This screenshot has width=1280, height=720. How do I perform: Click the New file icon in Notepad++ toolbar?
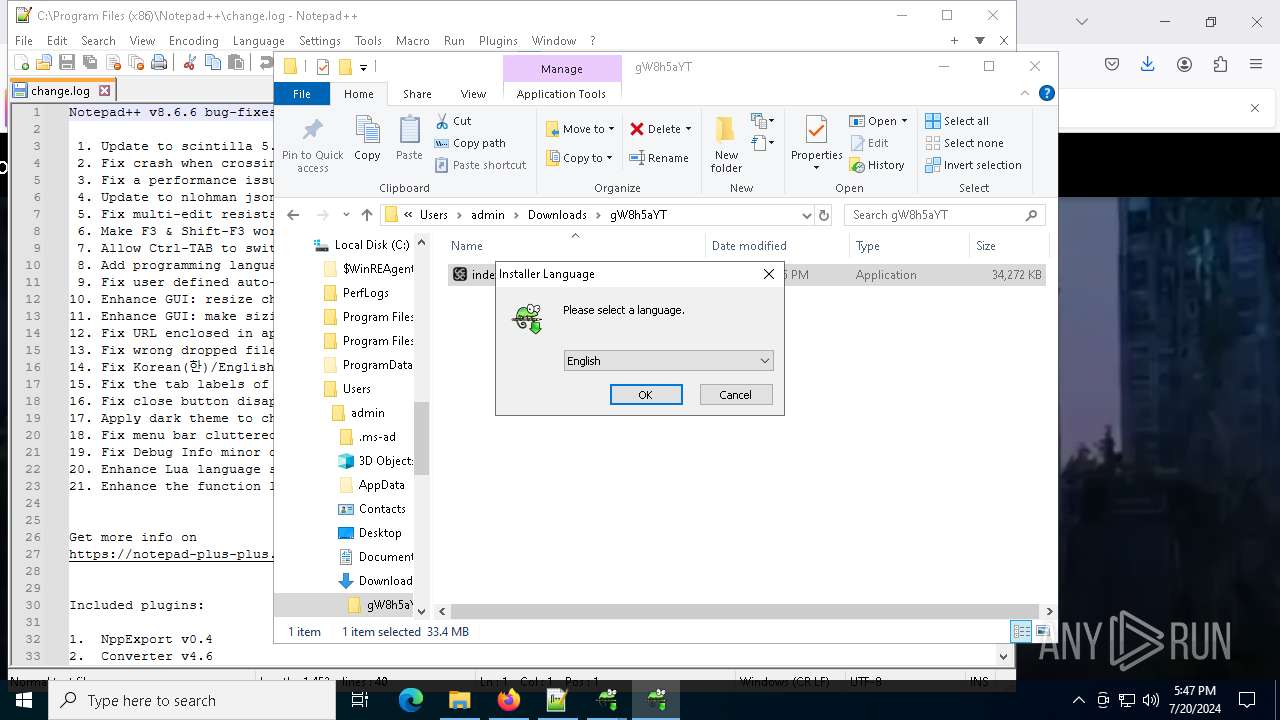21,63
